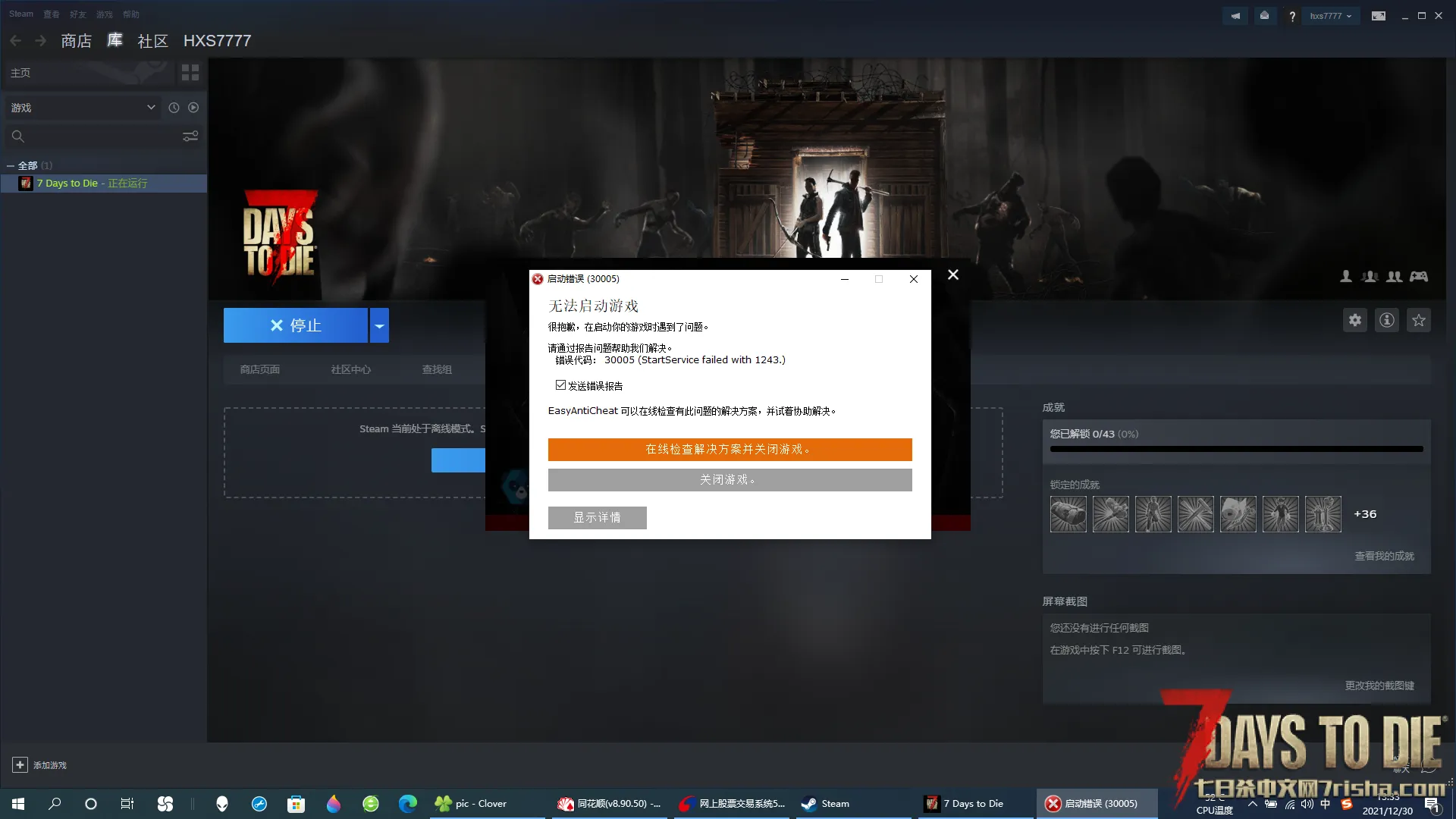
Task: Go to the 社区 (Community) tab
Action: click(152, 41)
